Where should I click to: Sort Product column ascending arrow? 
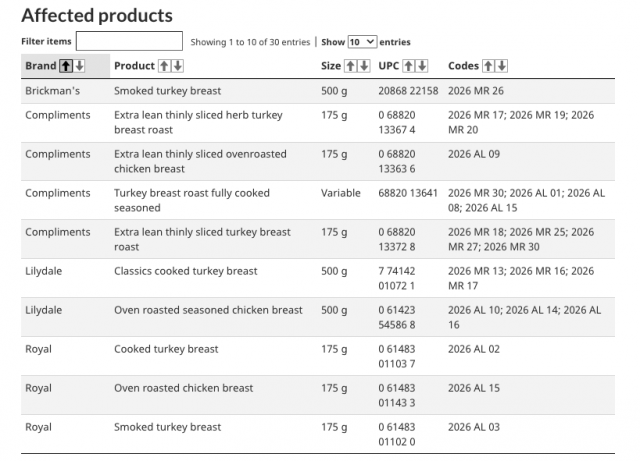[165, 66]
